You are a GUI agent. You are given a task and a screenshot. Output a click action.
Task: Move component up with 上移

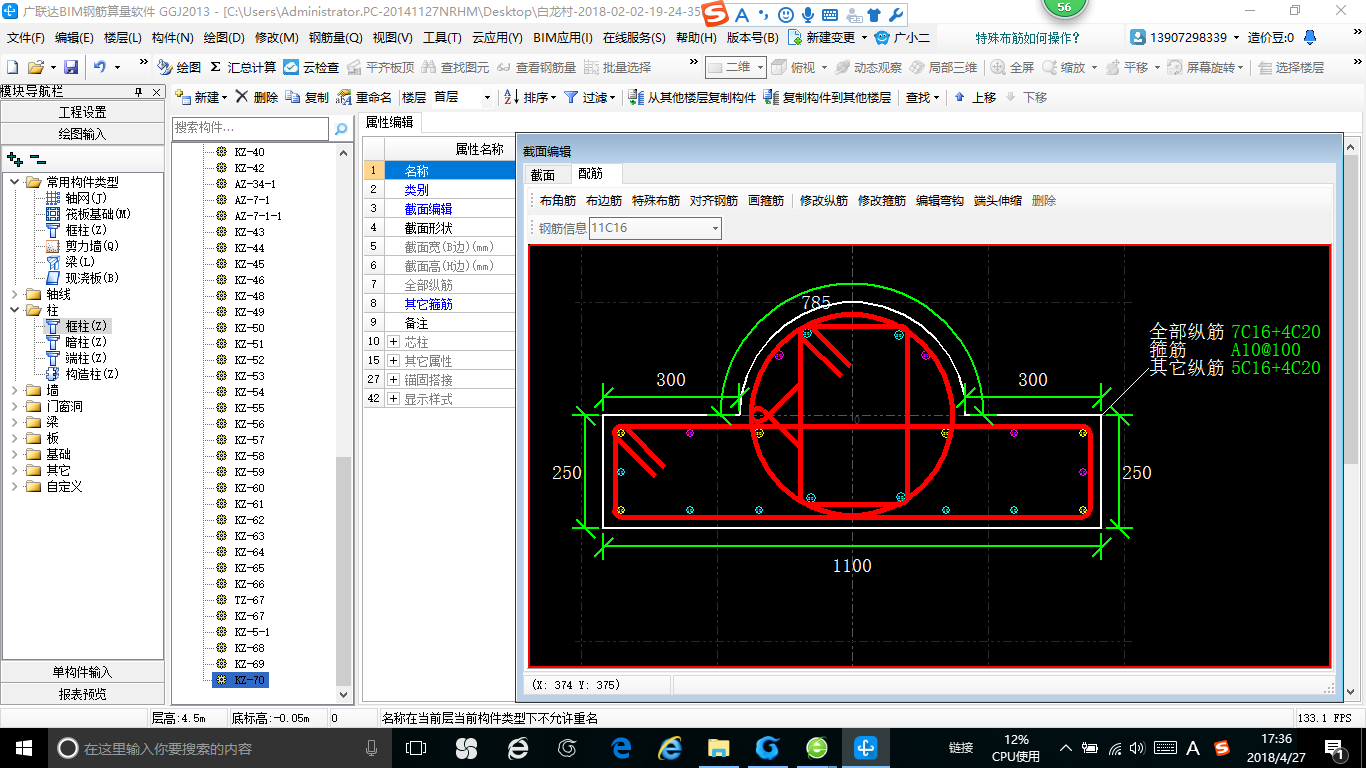click(975, 97)
